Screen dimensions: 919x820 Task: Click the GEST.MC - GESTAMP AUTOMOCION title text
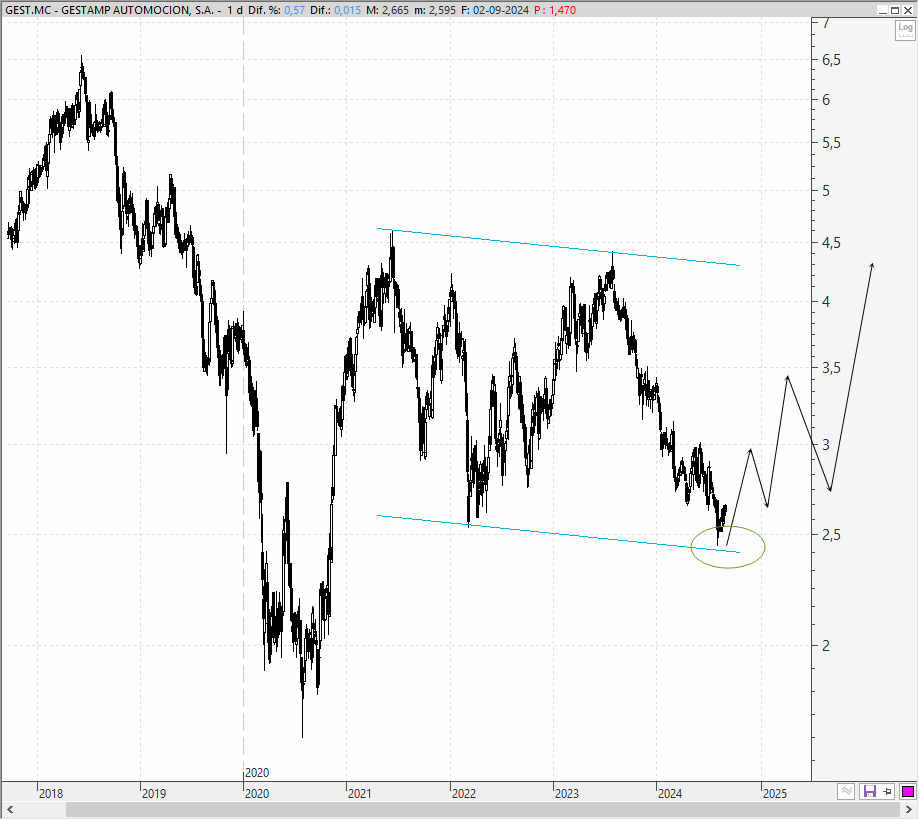click(x=109, y=10)
